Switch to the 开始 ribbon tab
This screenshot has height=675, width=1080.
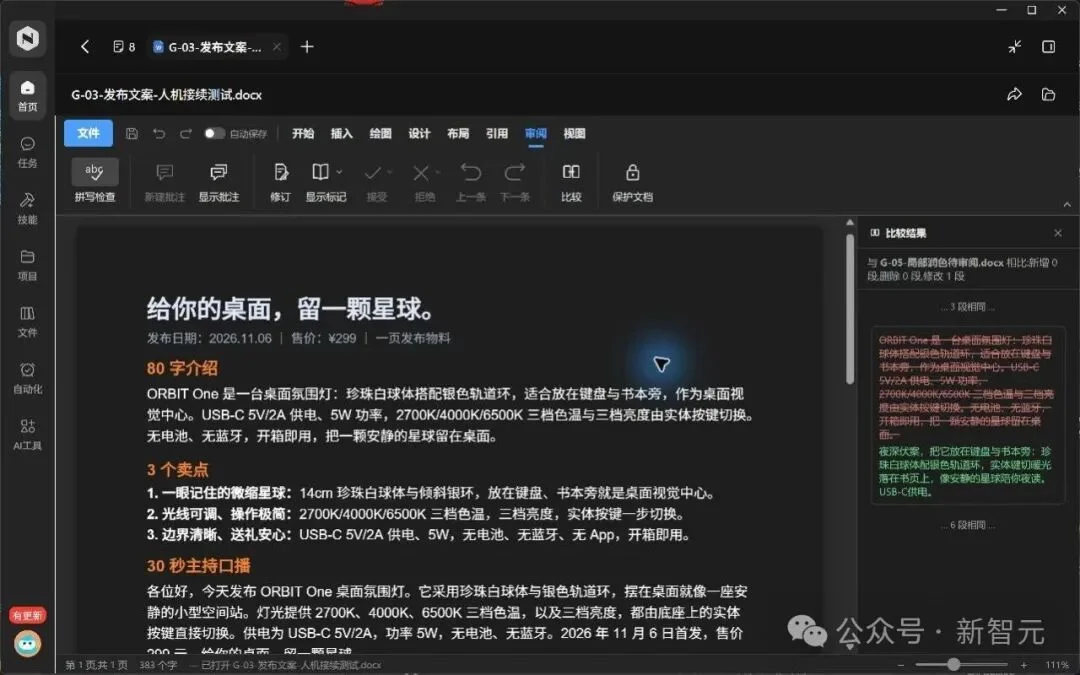(x=303, y=134)
